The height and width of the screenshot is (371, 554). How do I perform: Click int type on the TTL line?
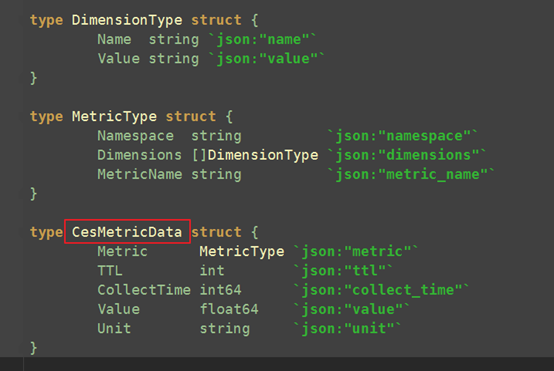[x=212, y=271]
